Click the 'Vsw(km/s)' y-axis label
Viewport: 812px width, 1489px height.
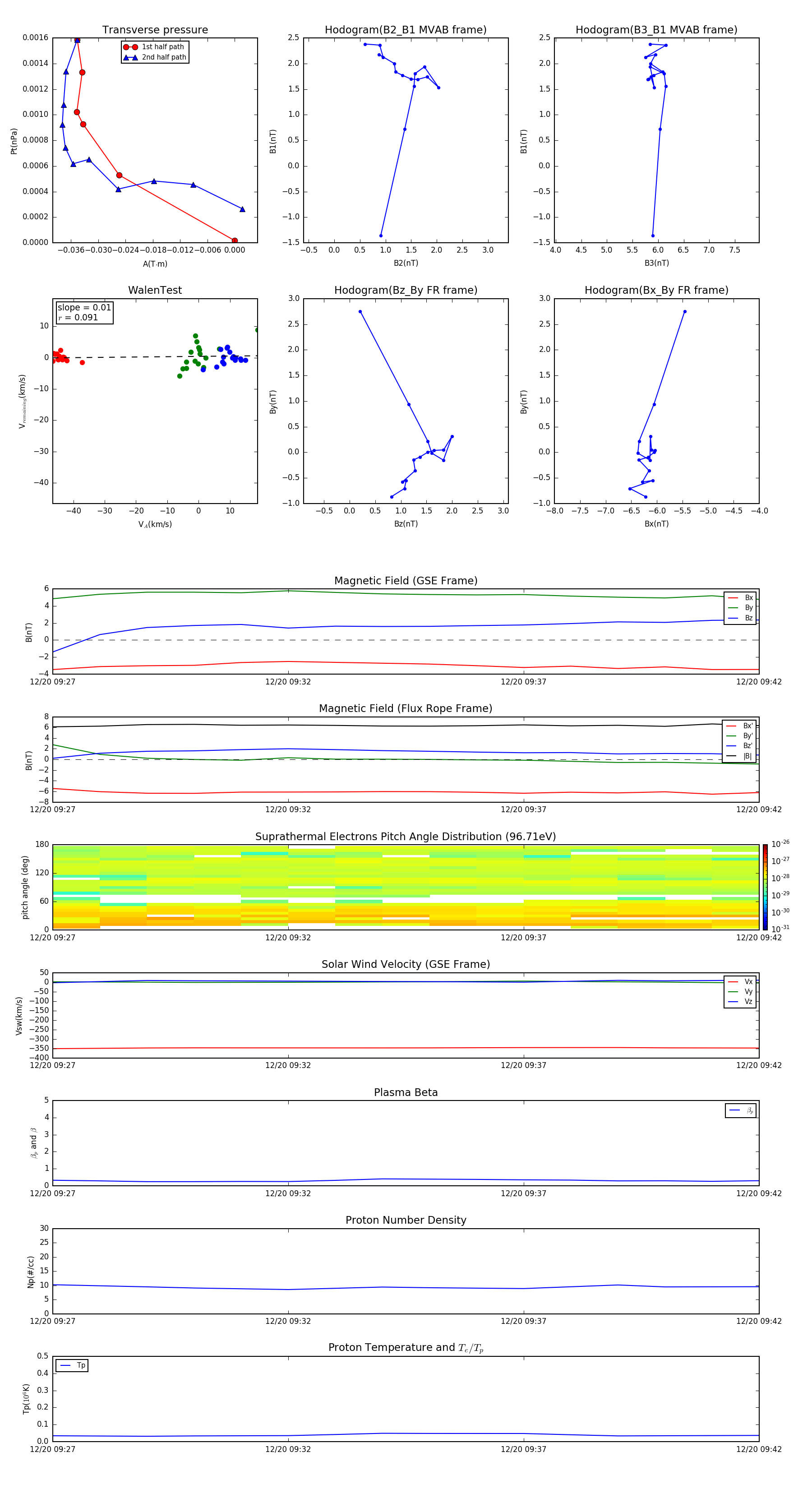click(x=19, y=1016)
